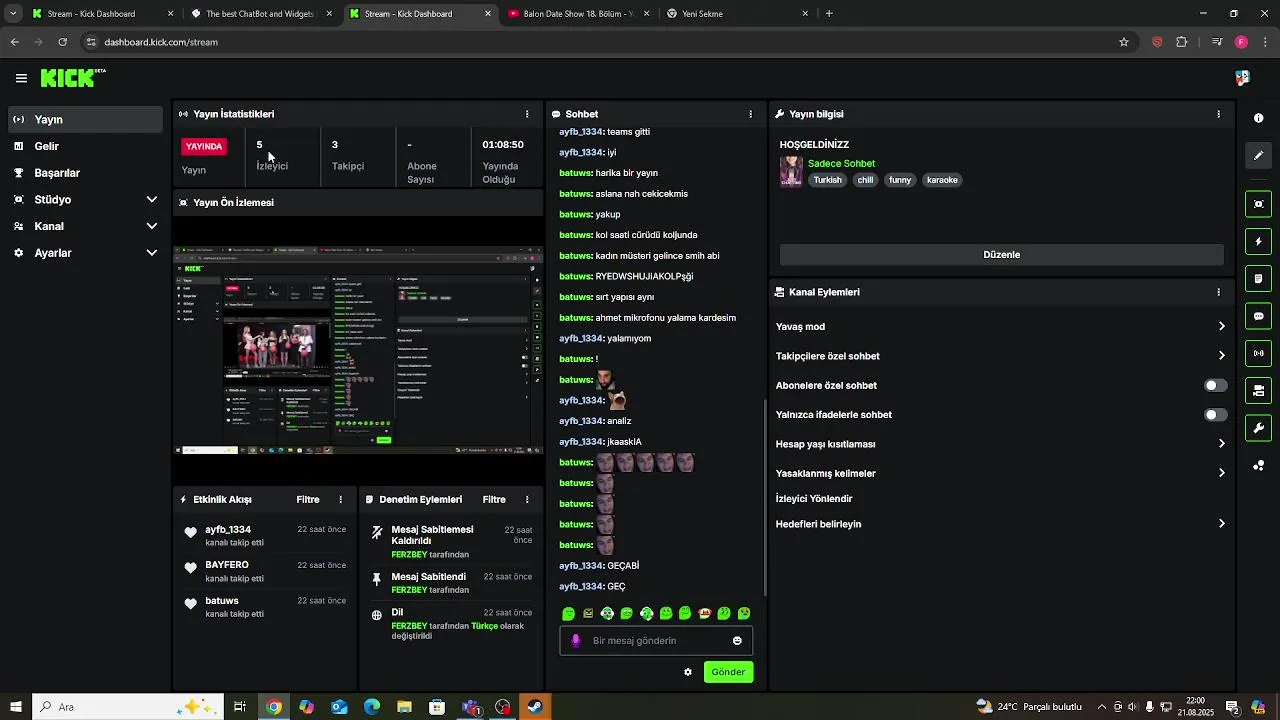Click the message input field
1280x720 pixels.
pos(656,641)
